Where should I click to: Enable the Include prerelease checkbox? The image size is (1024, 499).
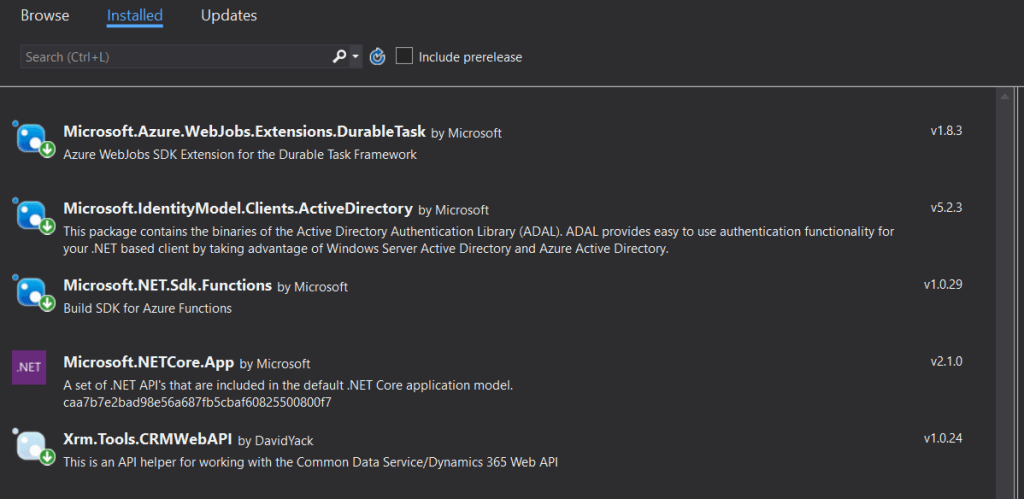tap(404, 57)
